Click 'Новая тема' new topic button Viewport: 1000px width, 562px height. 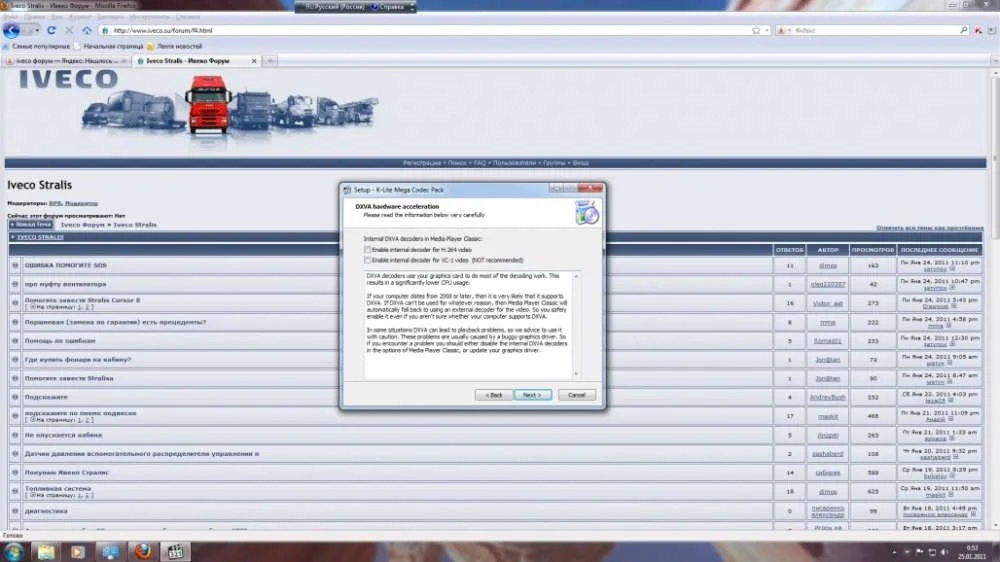31,225
